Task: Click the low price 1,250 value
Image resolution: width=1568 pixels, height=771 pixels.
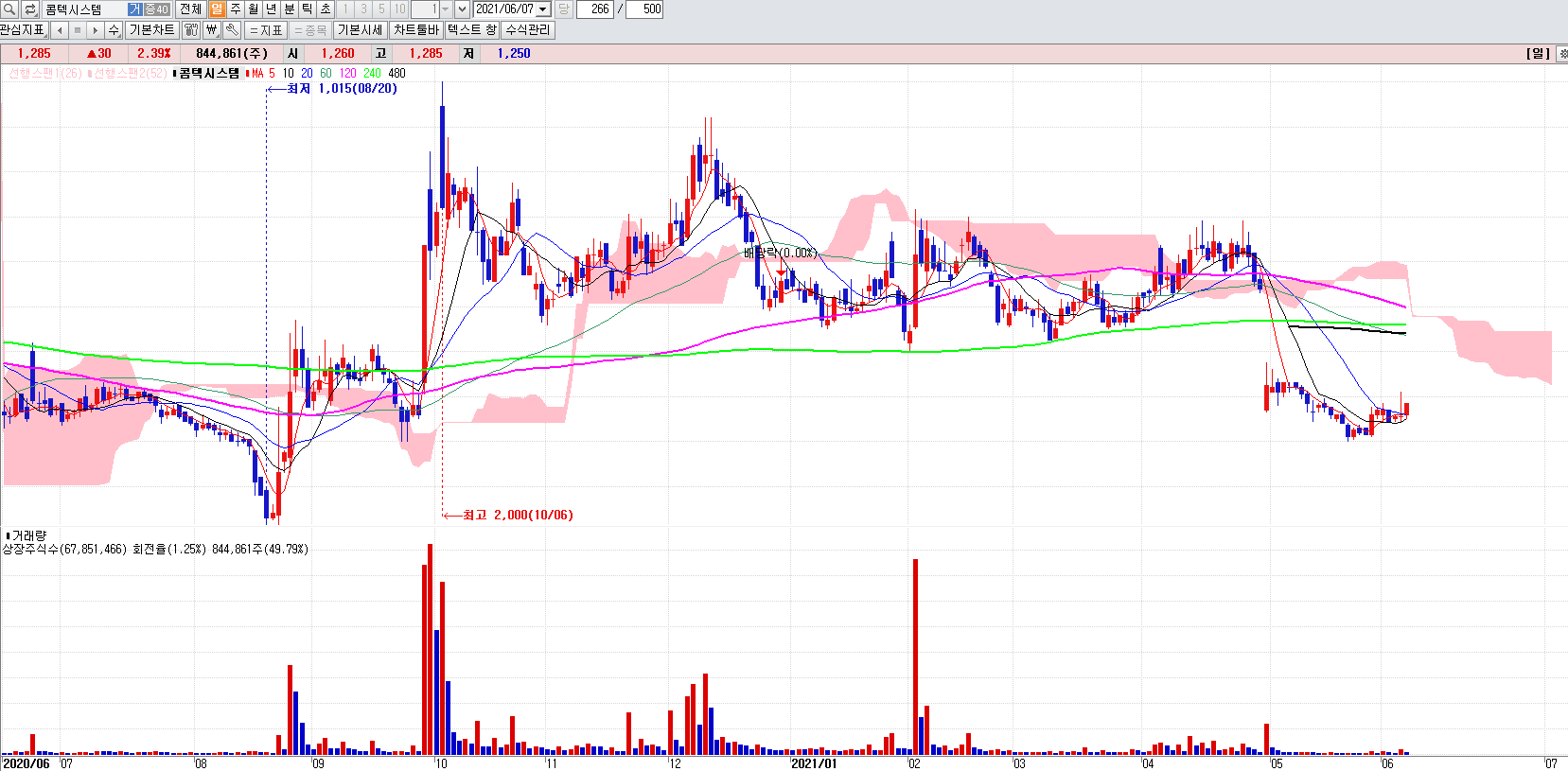Action: (x=514, y=54)
